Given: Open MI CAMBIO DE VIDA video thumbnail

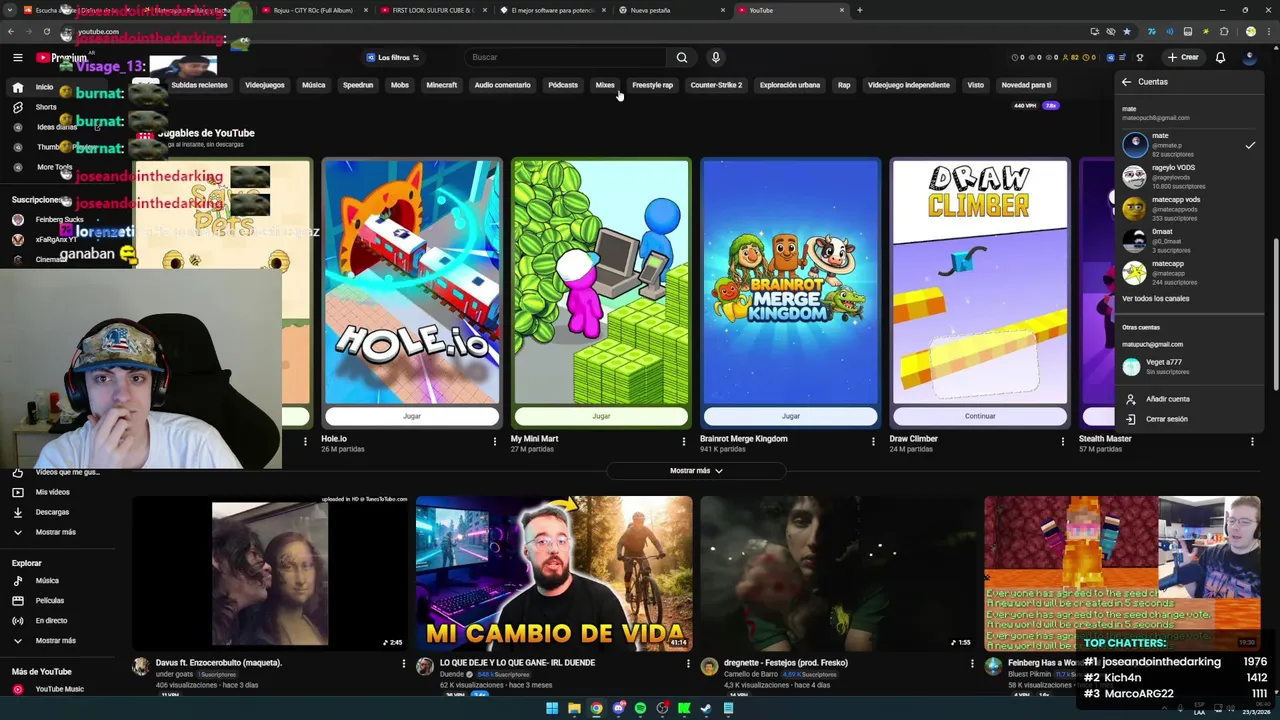Looking at the screenshot, I should (554, 573).
